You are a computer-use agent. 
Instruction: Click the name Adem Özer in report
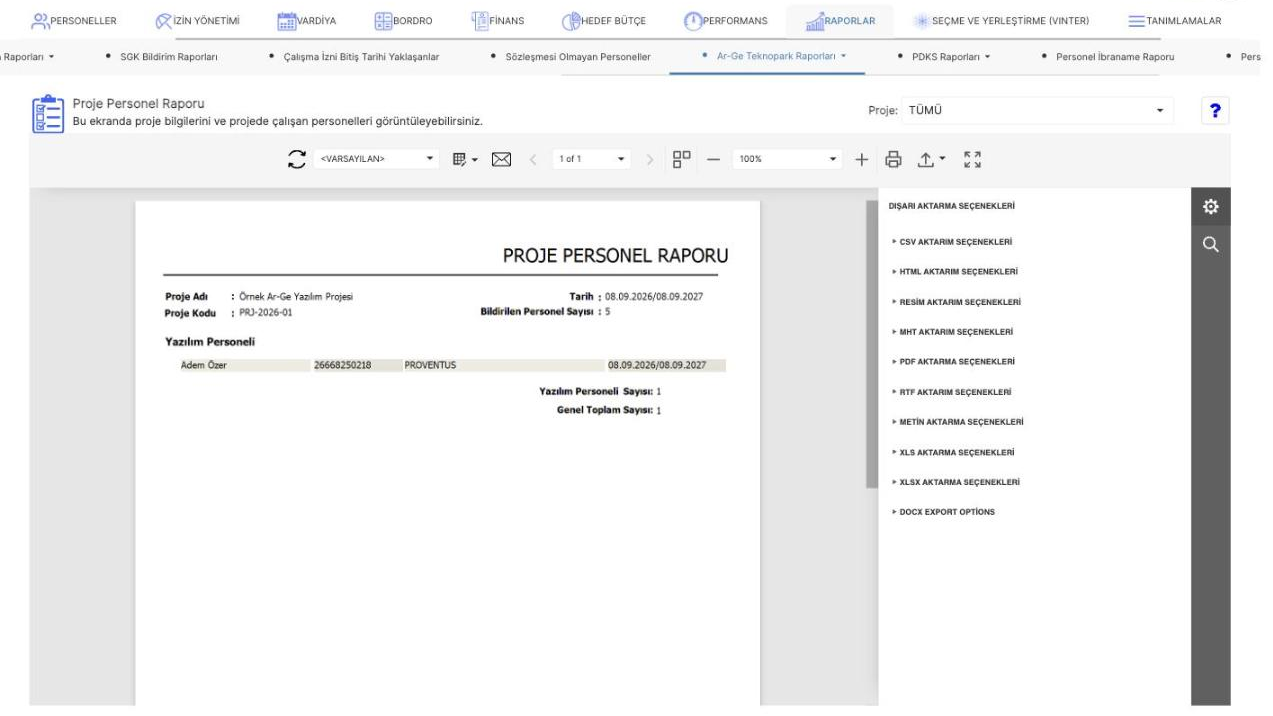[x=202, y=365]
